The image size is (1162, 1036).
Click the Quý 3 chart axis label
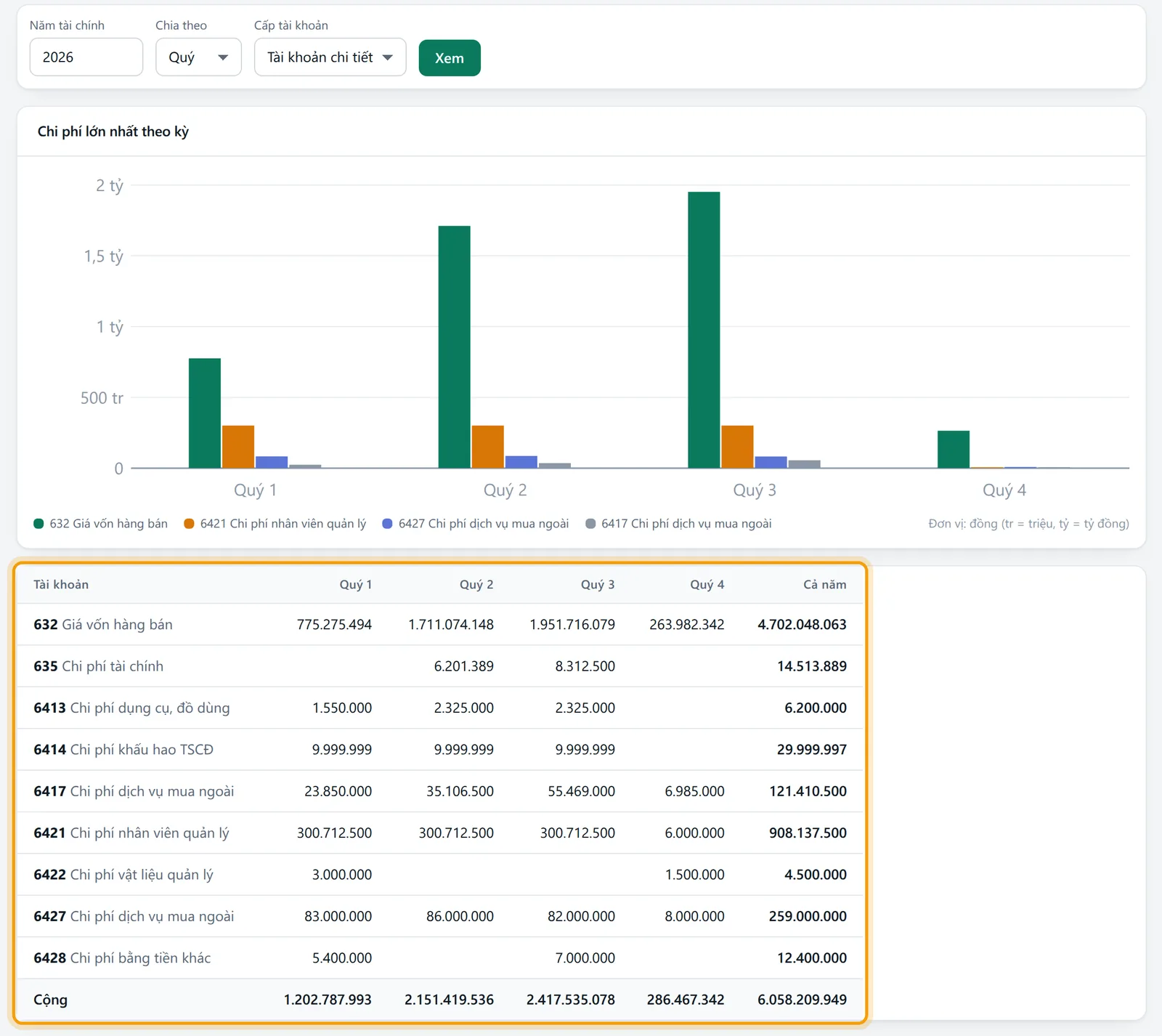pyautogui.click(x=755, y=490)
